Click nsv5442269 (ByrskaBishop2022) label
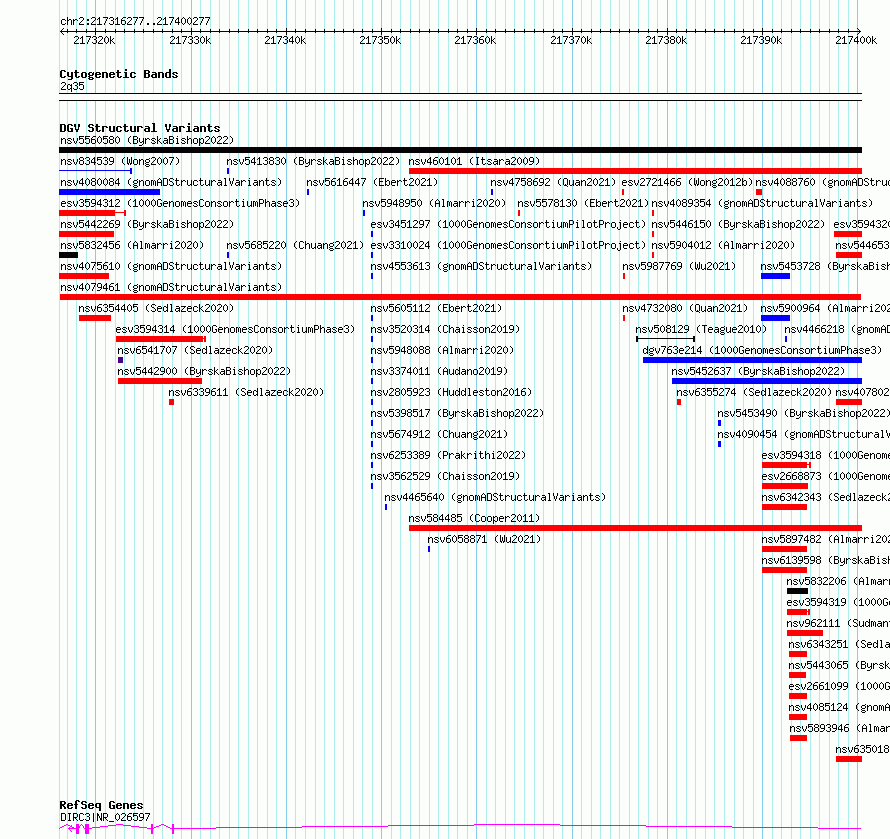Screen dimensions: 890x839 [147, 224]
